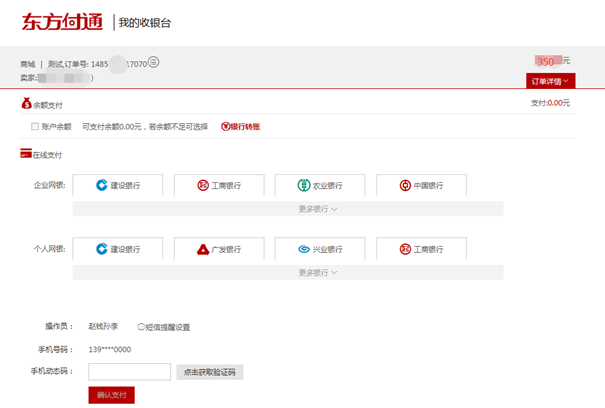This screenshot has height=408, width=605.
Task: Click the 在线支付 section heading
Action: point(47,155)
